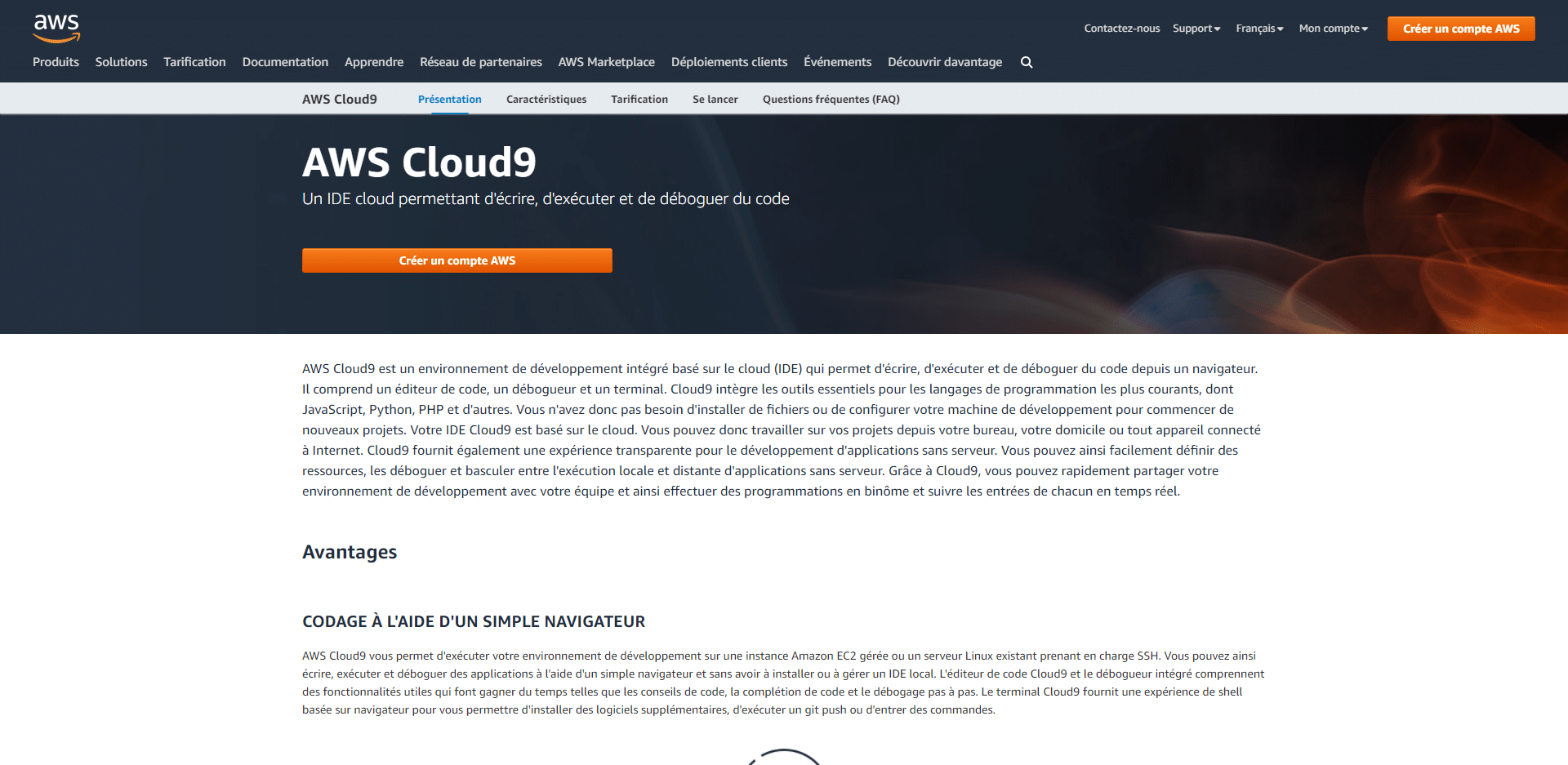Image resolution: width=1568 pixels, height=765 pixels.
Task: Select the Se lancer tab
Action: [715, 100]
